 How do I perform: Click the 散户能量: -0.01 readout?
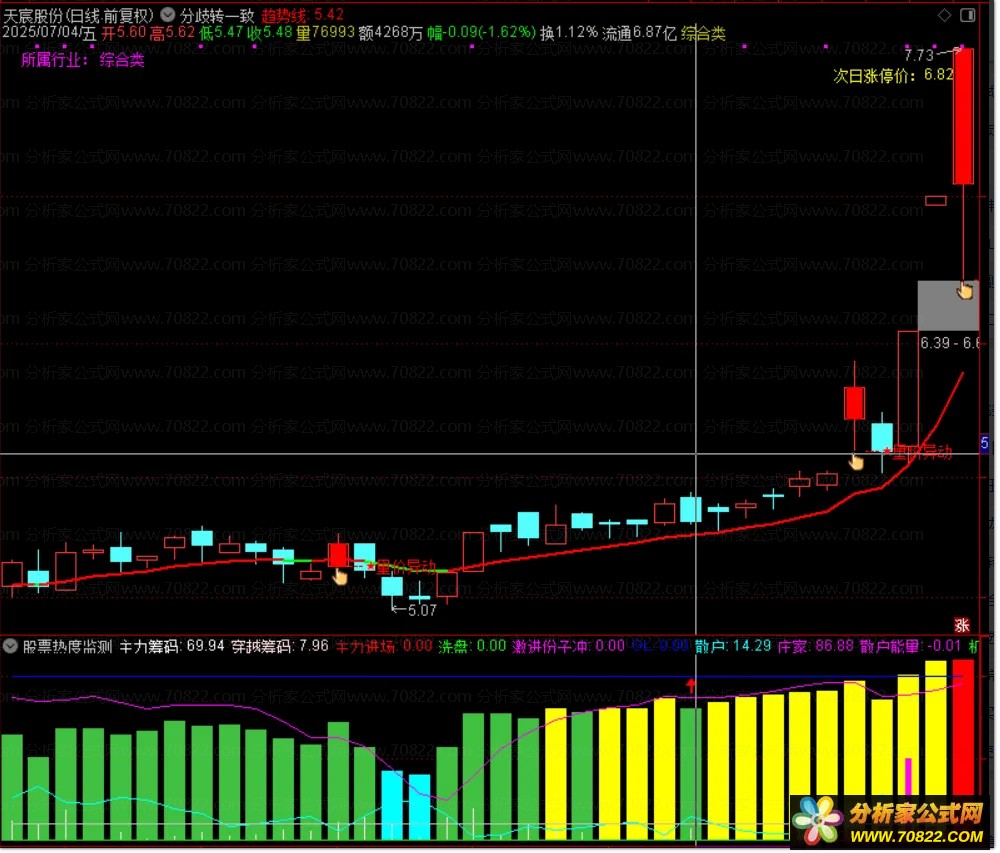911,647
